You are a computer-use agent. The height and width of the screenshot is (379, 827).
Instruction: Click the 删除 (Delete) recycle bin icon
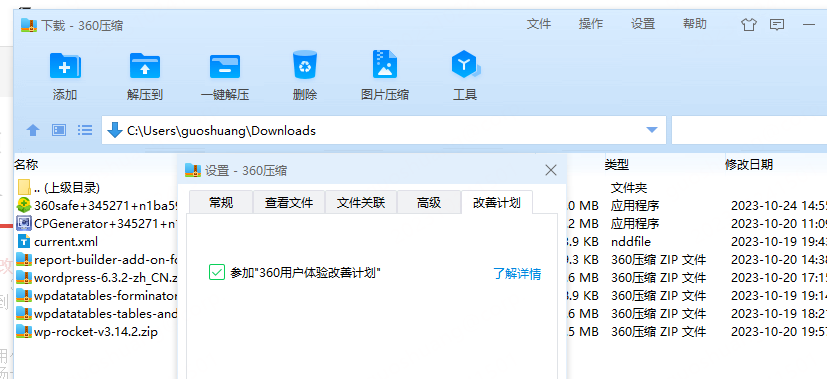(305, 65)
